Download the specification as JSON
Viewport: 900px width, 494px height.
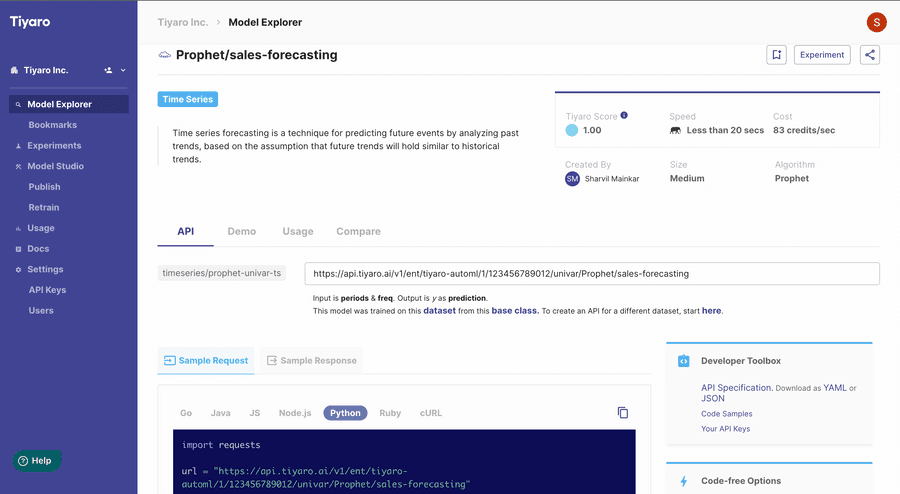(713, 398)
